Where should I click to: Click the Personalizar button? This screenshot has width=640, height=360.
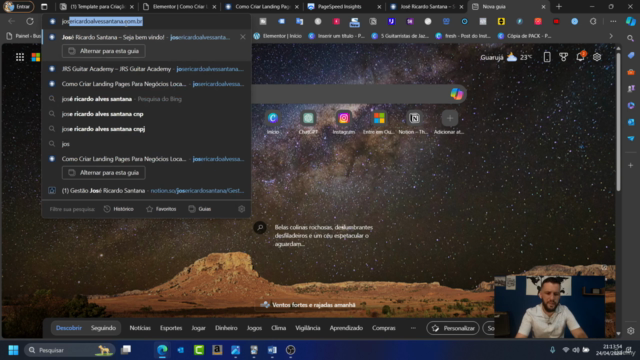click(453, 328)
